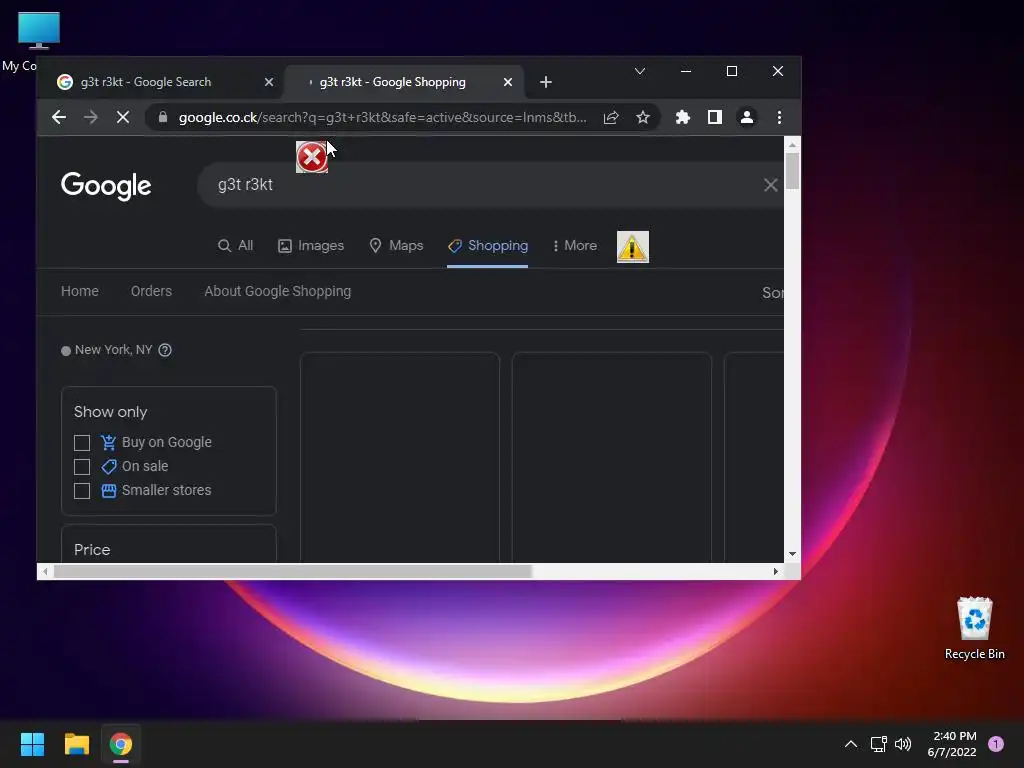1024x768 pixels.
Task: Click the location help question mark icon
Action: pyautogui.click(x=165, y=350)
